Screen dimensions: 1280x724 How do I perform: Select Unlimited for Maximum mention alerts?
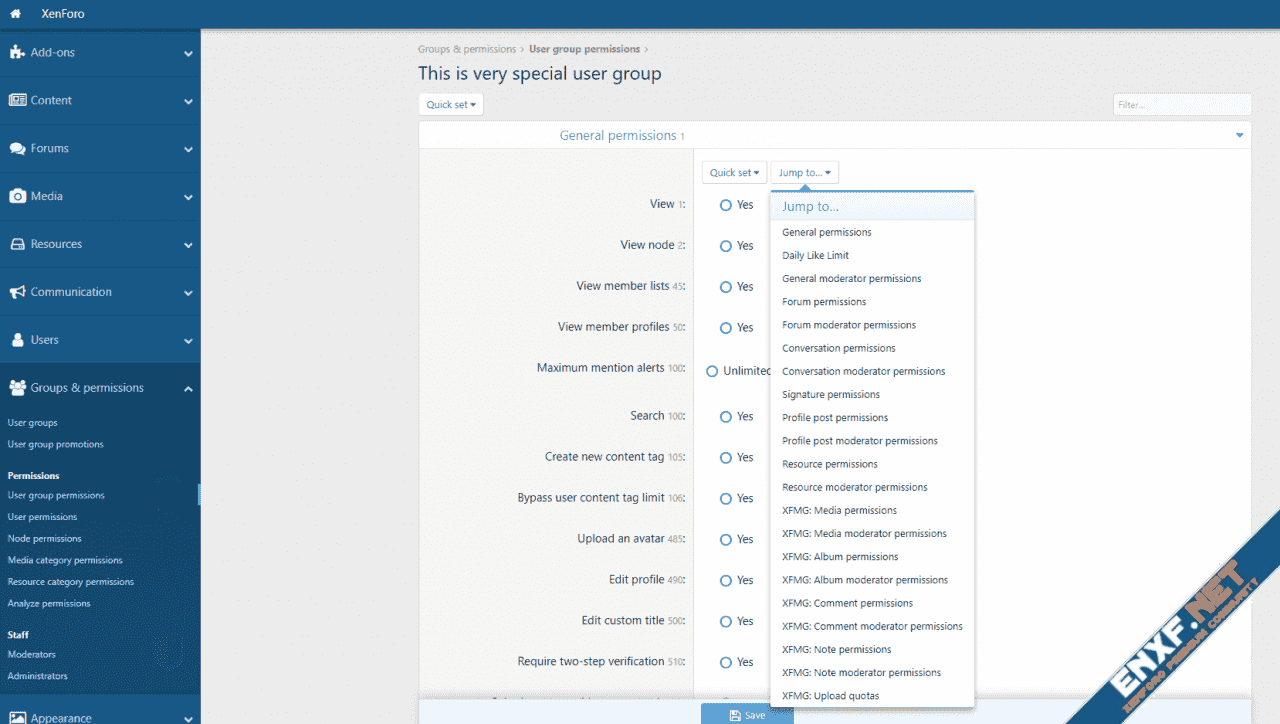click(713, 371)
